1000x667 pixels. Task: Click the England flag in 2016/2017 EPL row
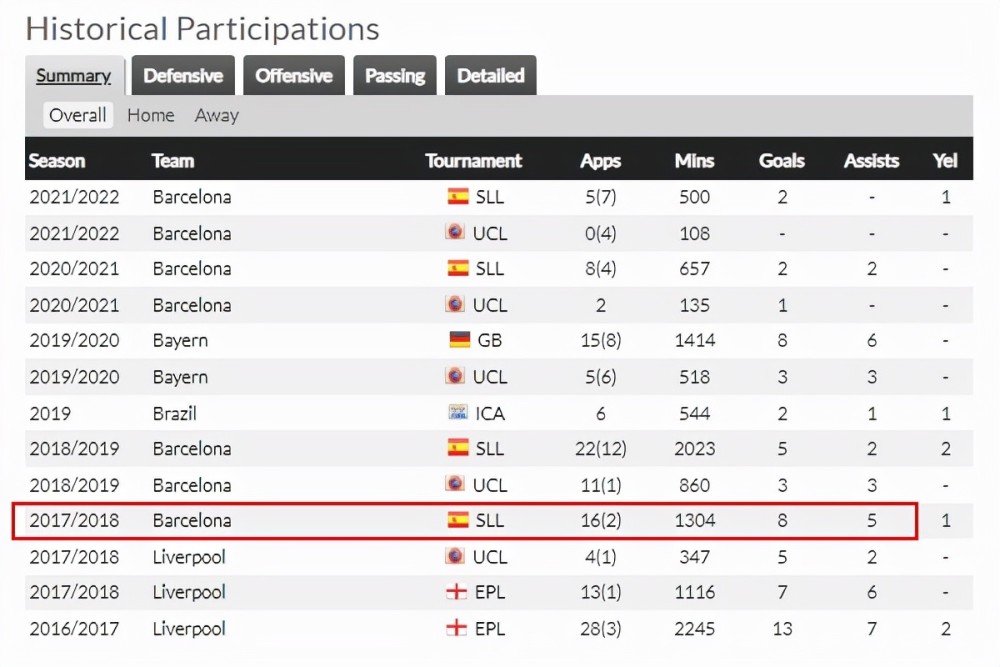tap(457, 628)
